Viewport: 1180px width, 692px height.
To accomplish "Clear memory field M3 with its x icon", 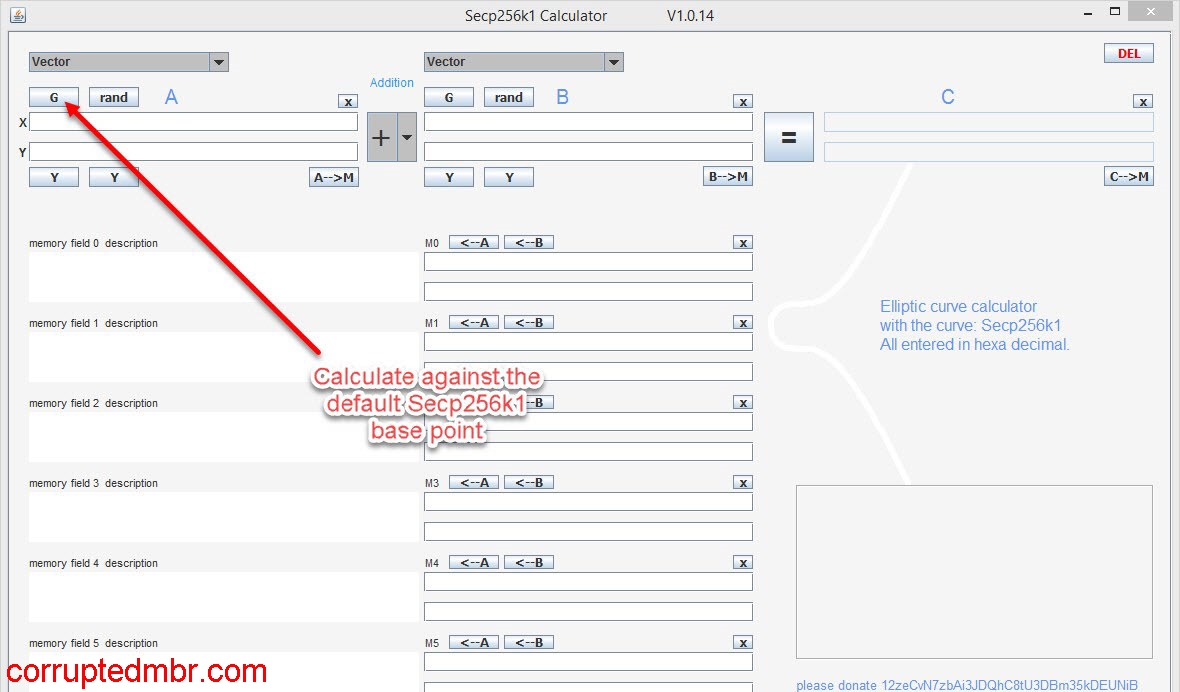I will (x=743, y=482).
